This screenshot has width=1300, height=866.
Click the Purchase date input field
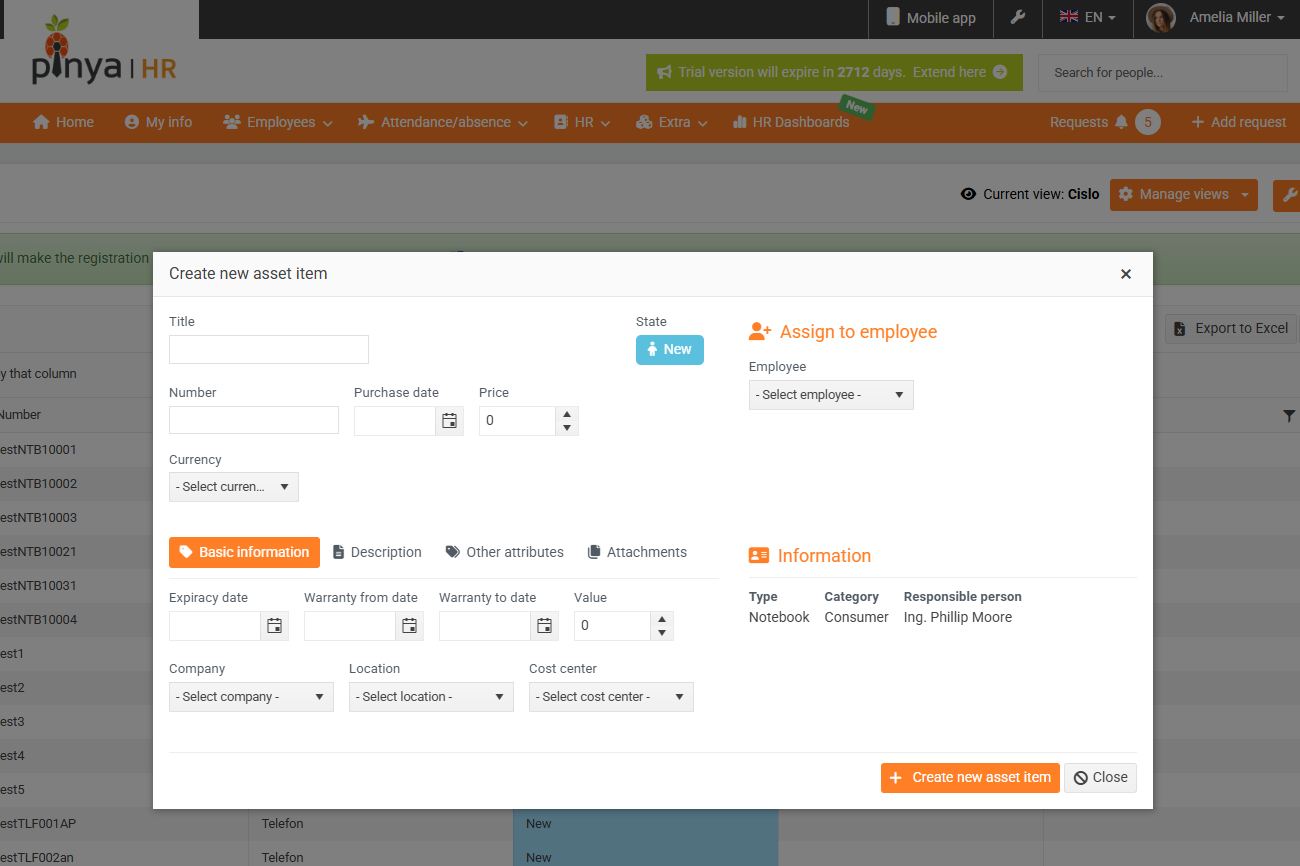point(395,421)
